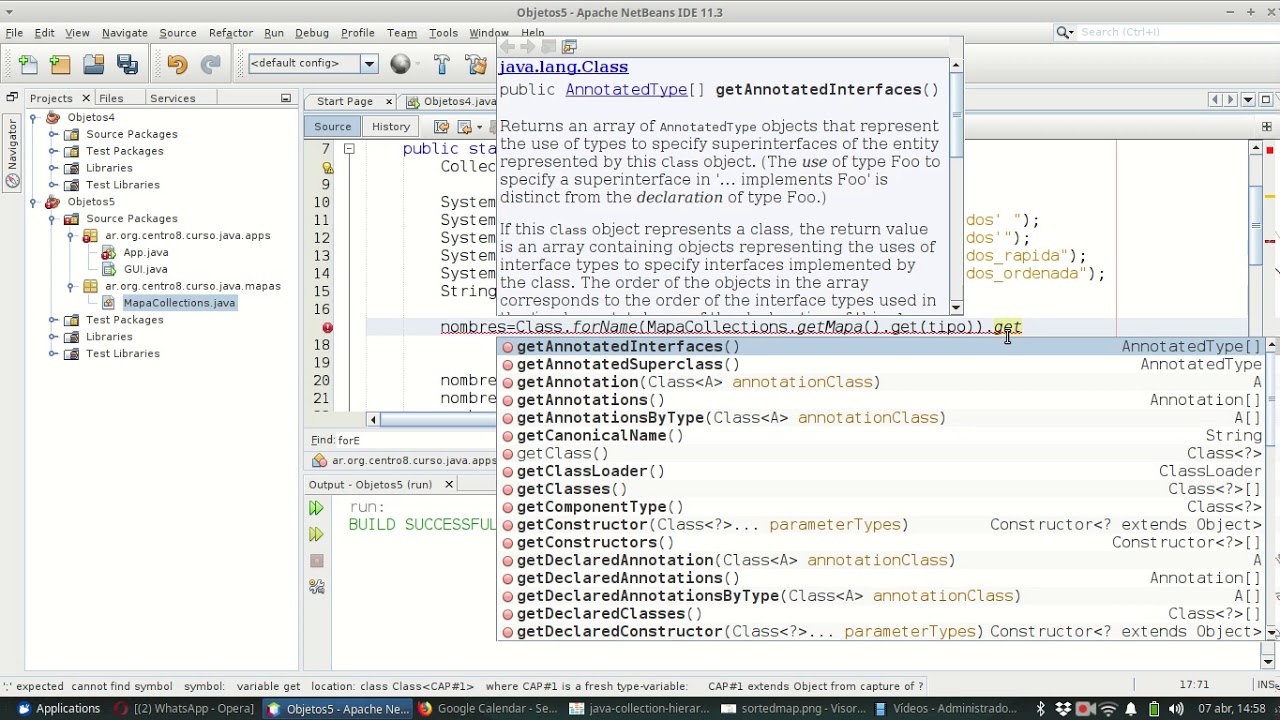Collapse Objetos5 Source Packages node
Screen dimensions: 1280x720
pos(53,218)
